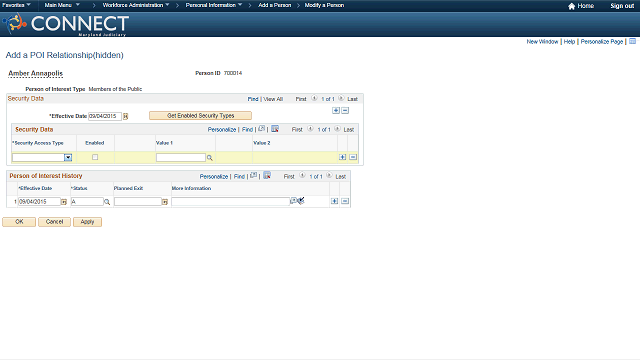The image size is (640, 360).
Task: Open Personal Information breadcrumb menu
Action: [x=214, y=5]
